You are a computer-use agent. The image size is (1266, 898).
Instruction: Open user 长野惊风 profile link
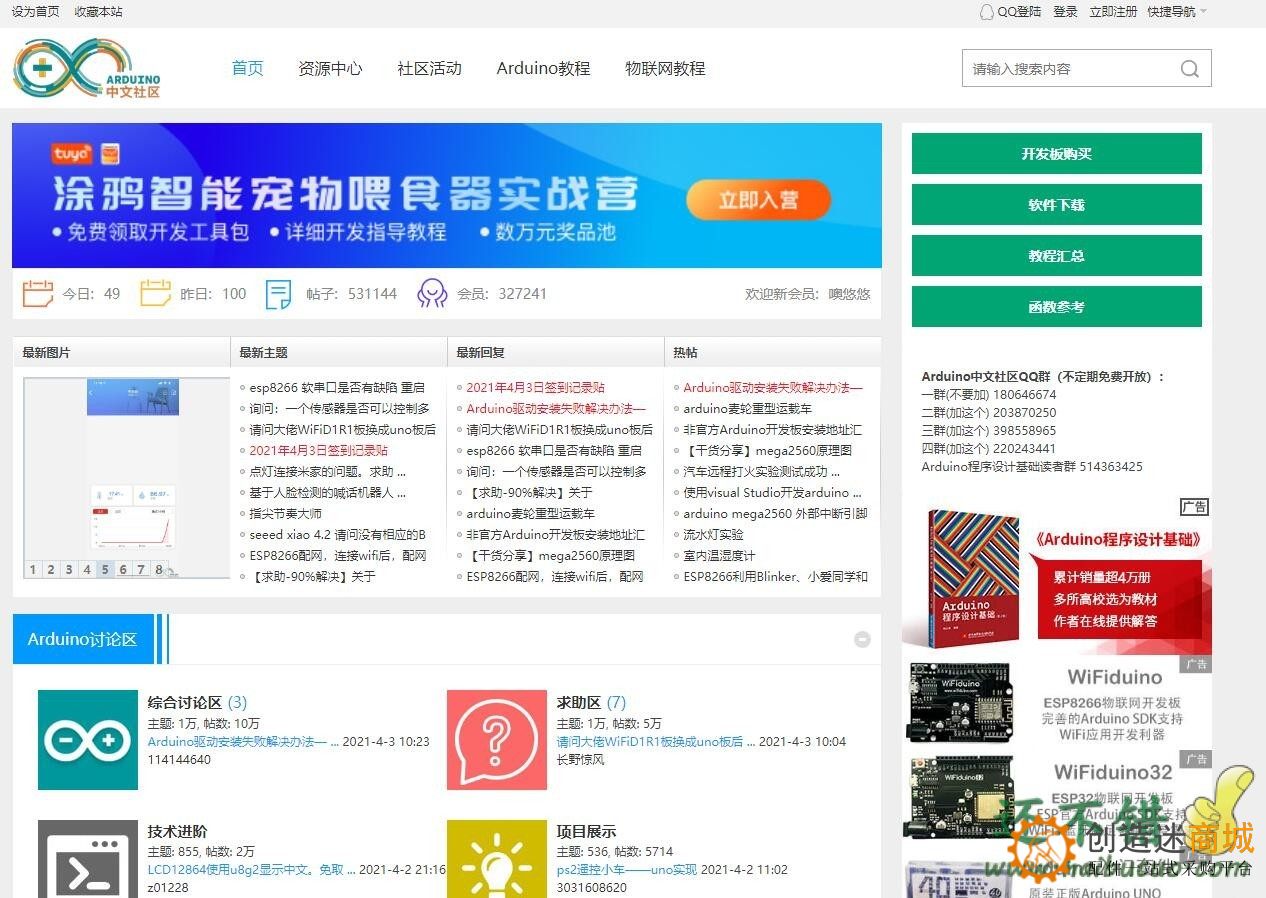[x=581, y=759]
